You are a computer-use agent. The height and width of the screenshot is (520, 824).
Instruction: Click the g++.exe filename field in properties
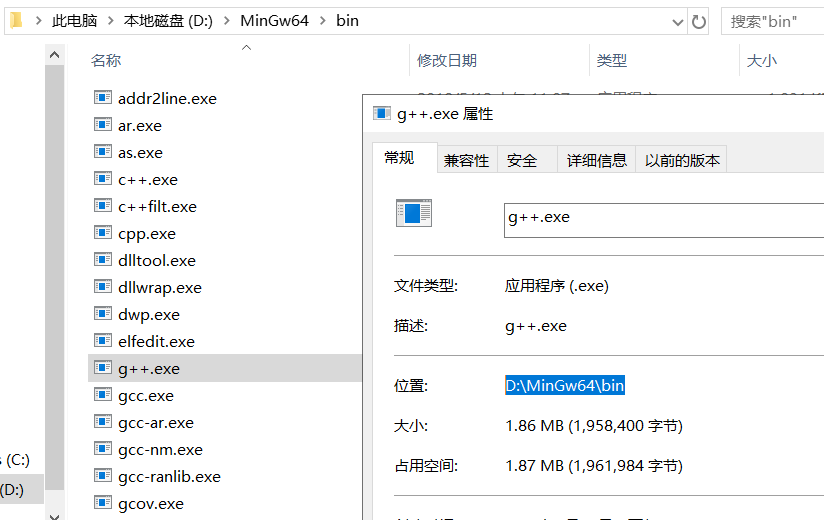664,220
